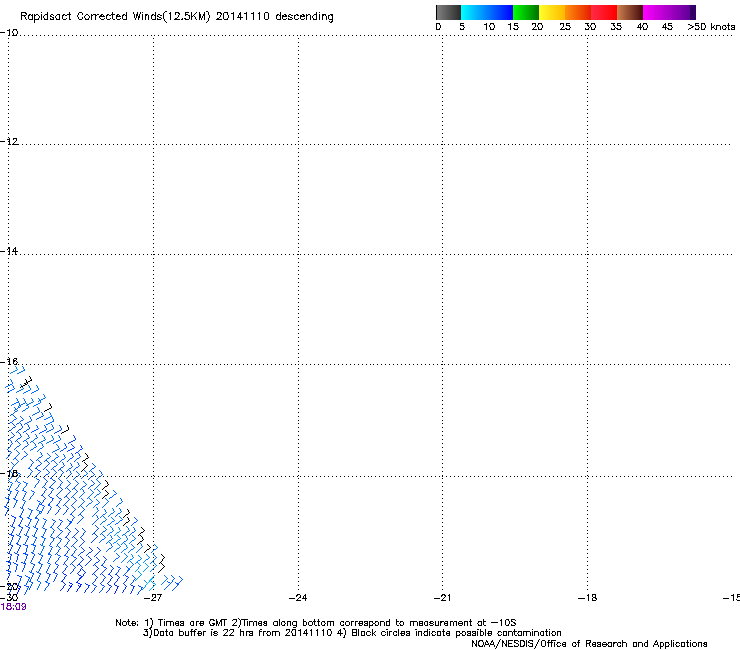
Task: Click the longitude label '-18' on bottom axis
Action: (x=587, y=598)
